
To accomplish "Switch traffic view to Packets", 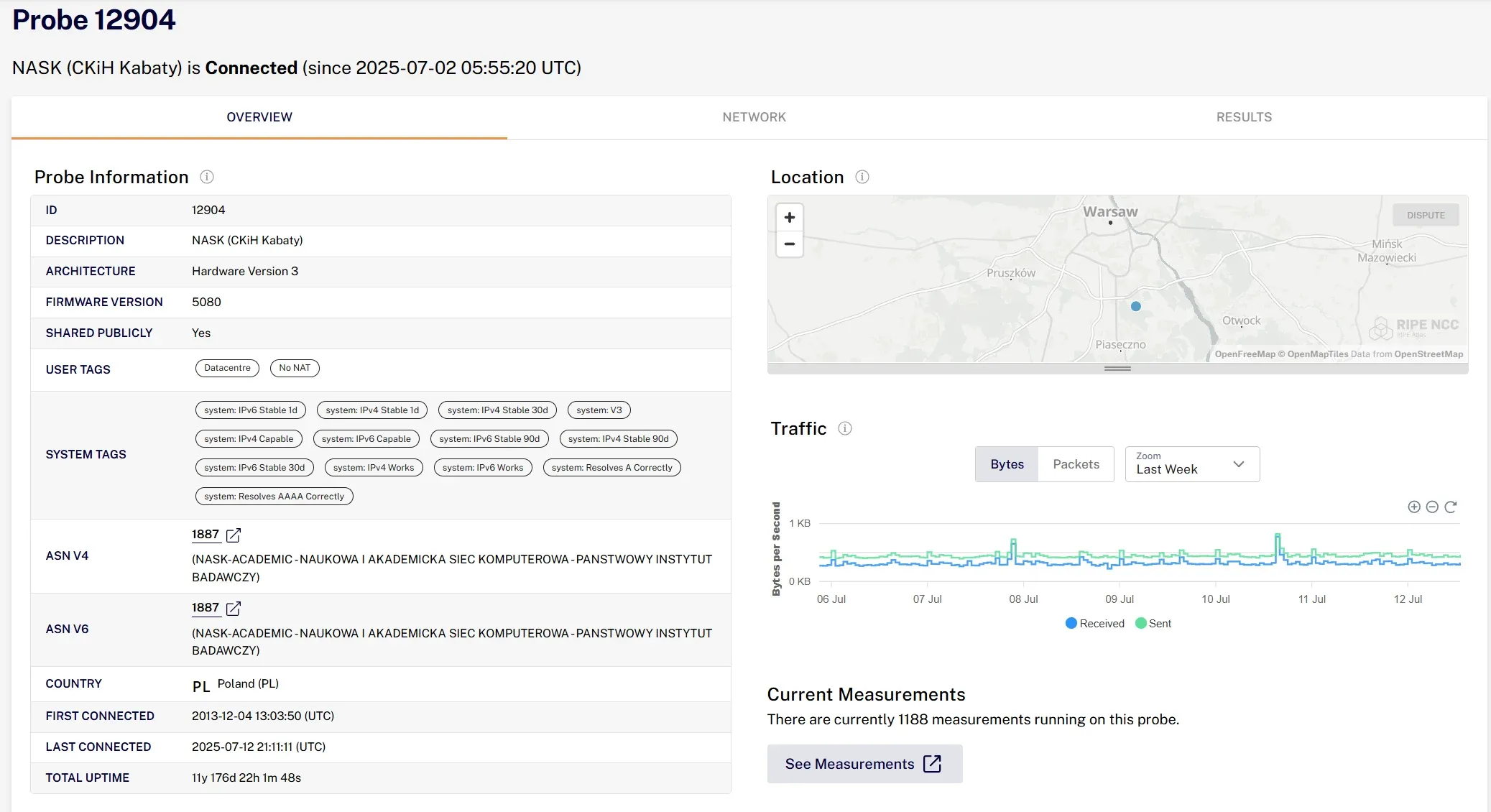I will pyautogui.click(x=1076, y=464).
